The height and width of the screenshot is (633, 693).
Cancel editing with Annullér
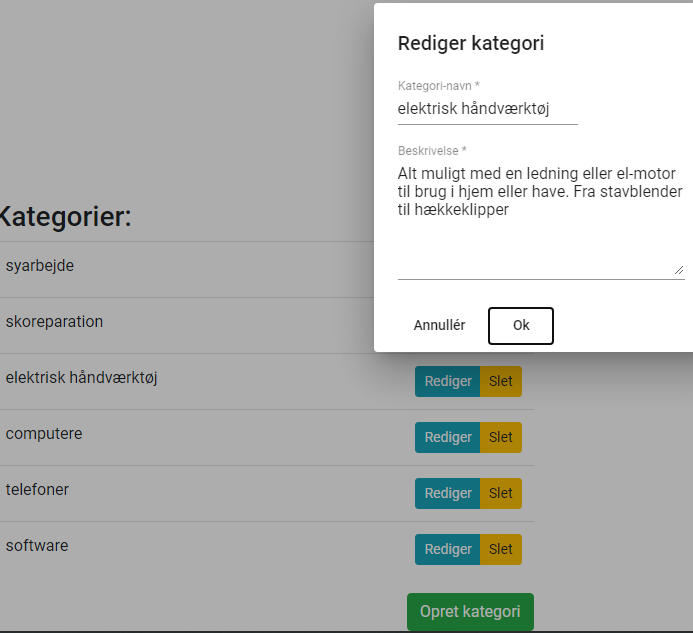coord(439,326)
